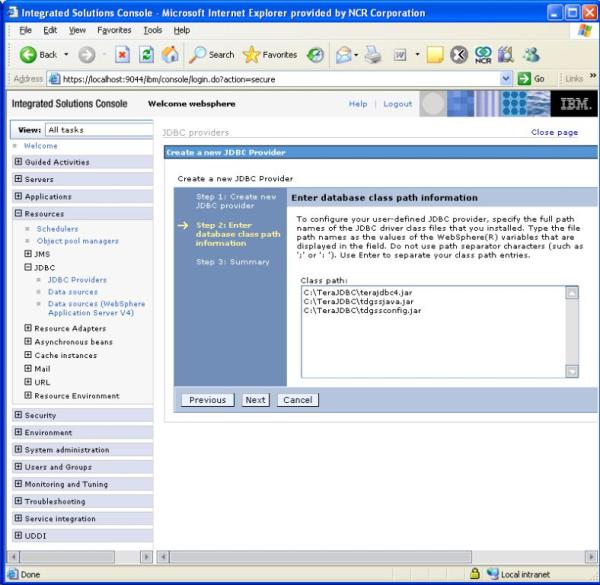Open the Search magnifier tool
This screenshot has width=600, height=585.
pyautogui.click(x=197, y=55)
